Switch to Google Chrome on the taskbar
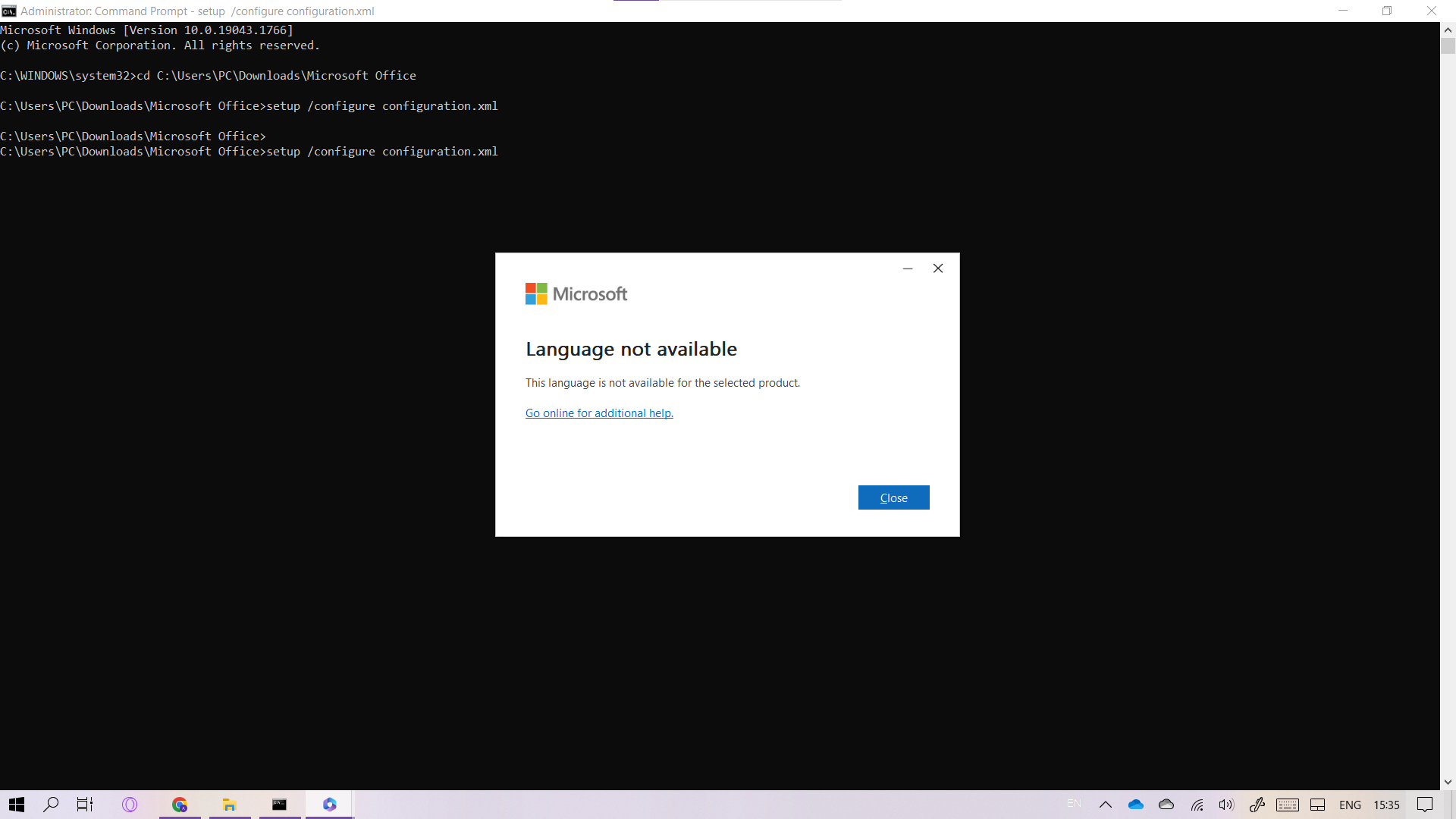This screenshot has height=819, width=1456. 180,805
